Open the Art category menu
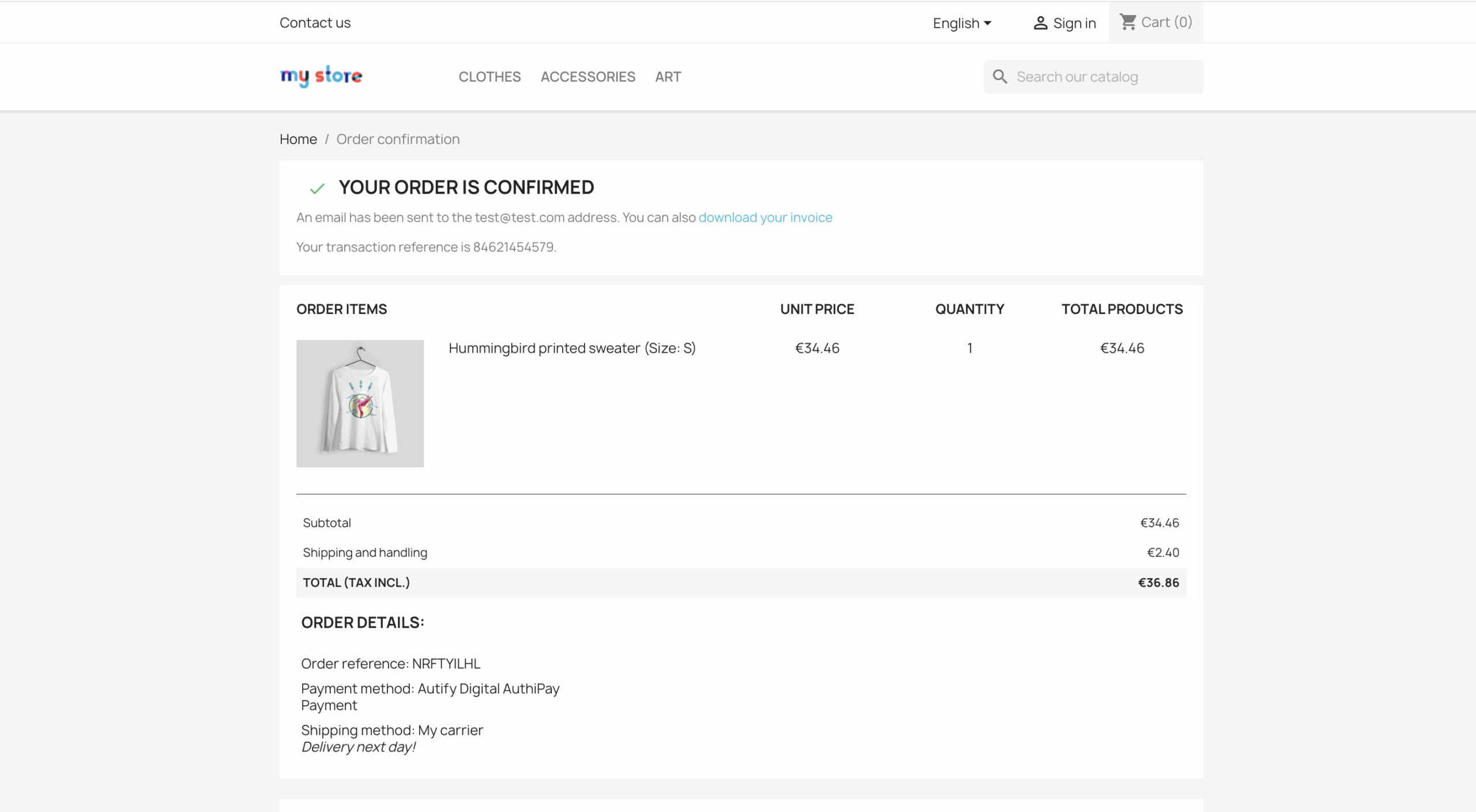 [668, 77]
